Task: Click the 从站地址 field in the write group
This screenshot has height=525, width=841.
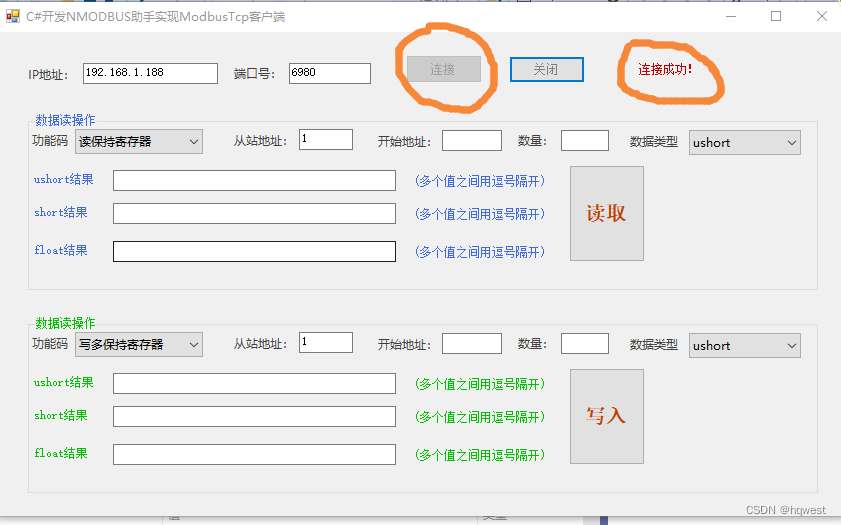Action: (x=326, y=343)
